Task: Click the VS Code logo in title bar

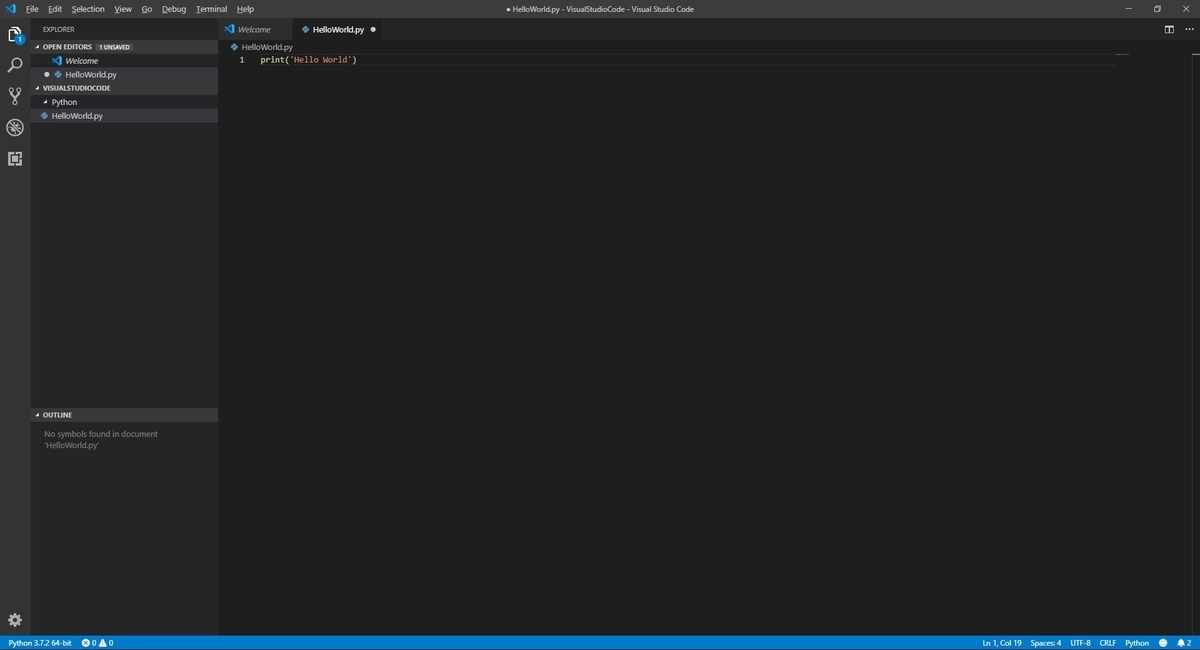Action: point(11,9)
